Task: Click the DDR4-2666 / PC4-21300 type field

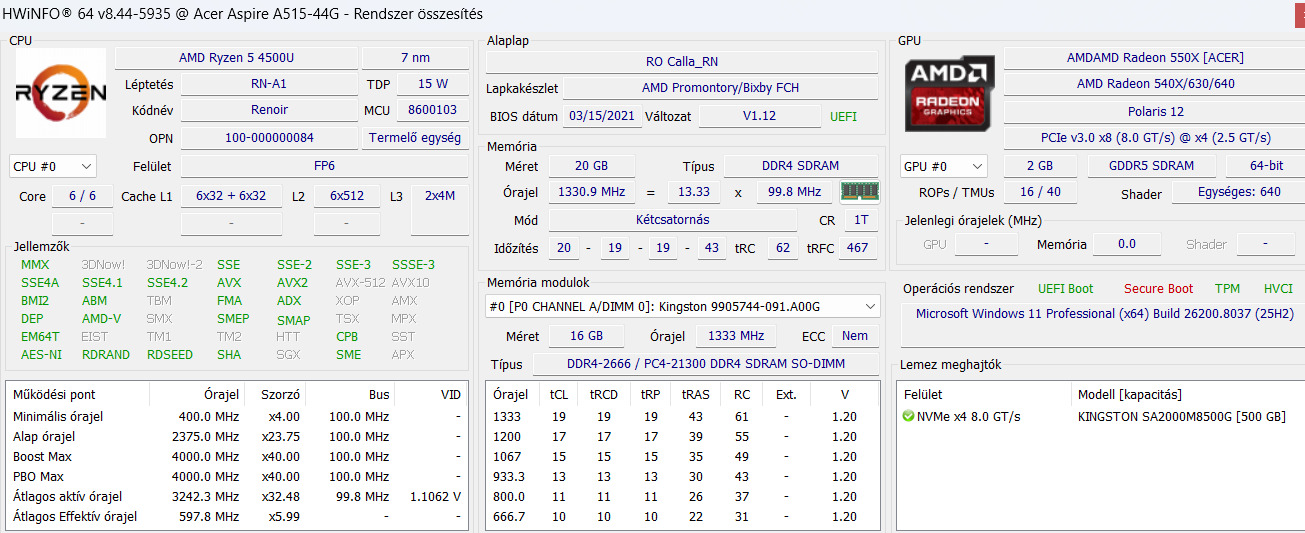Action: [x=705, y=364]
